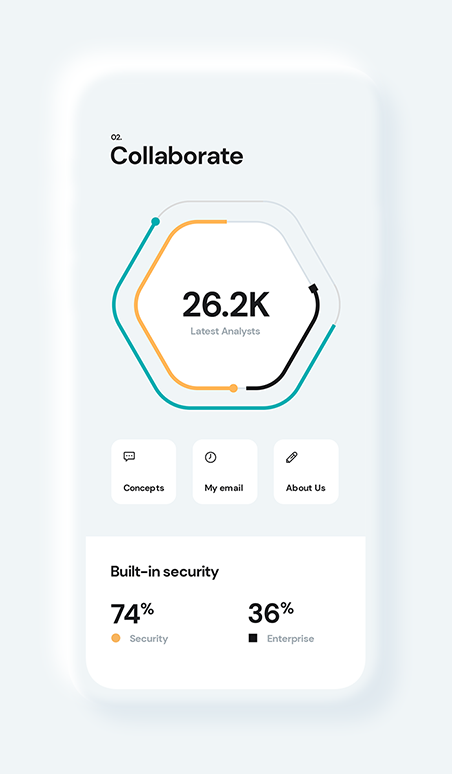
Task: Open the My email label
Action: (x=224, y=488)
